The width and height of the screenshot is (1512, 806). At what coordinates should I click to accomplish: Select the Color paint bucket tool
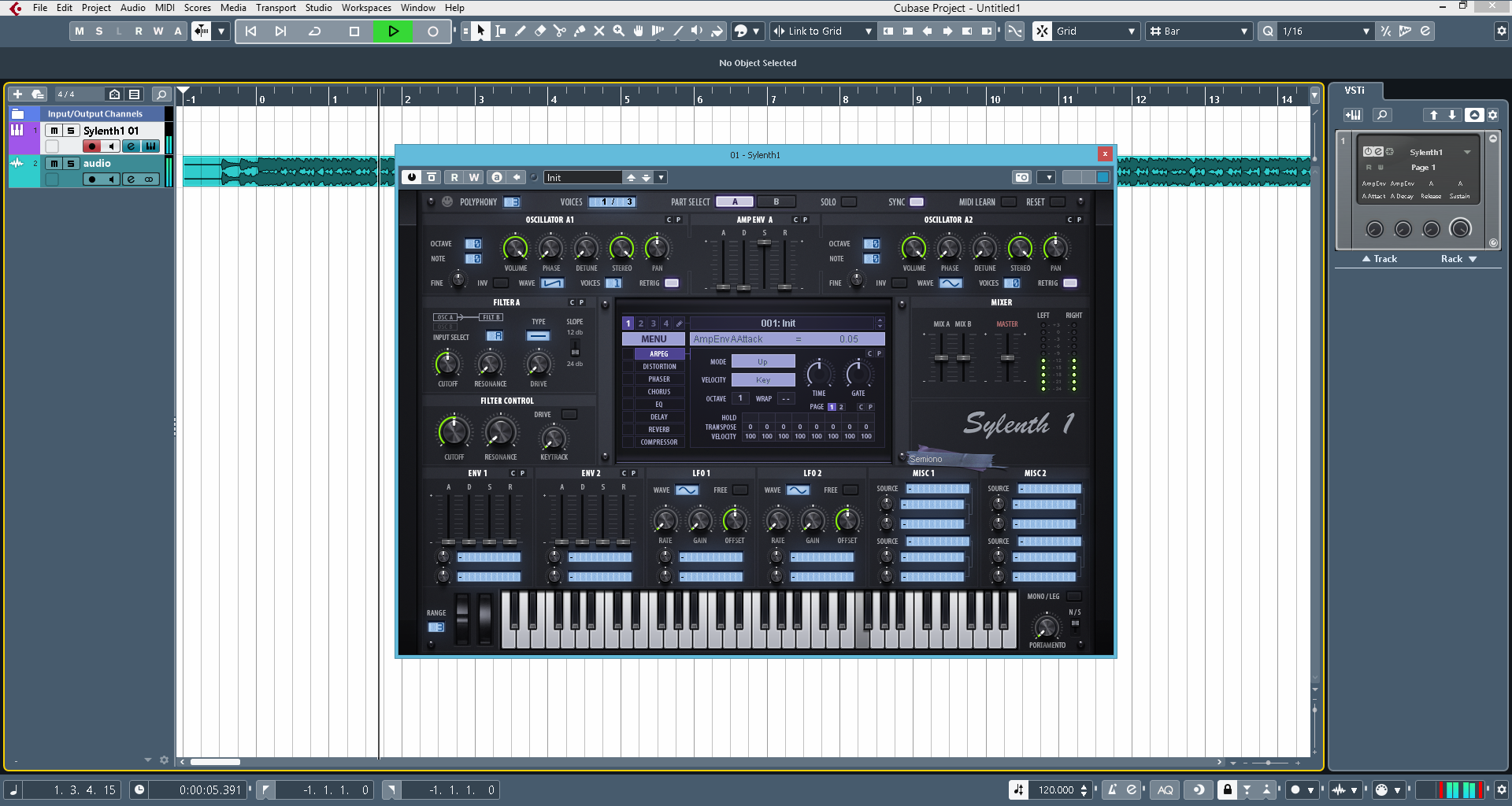tap(717, 31)
